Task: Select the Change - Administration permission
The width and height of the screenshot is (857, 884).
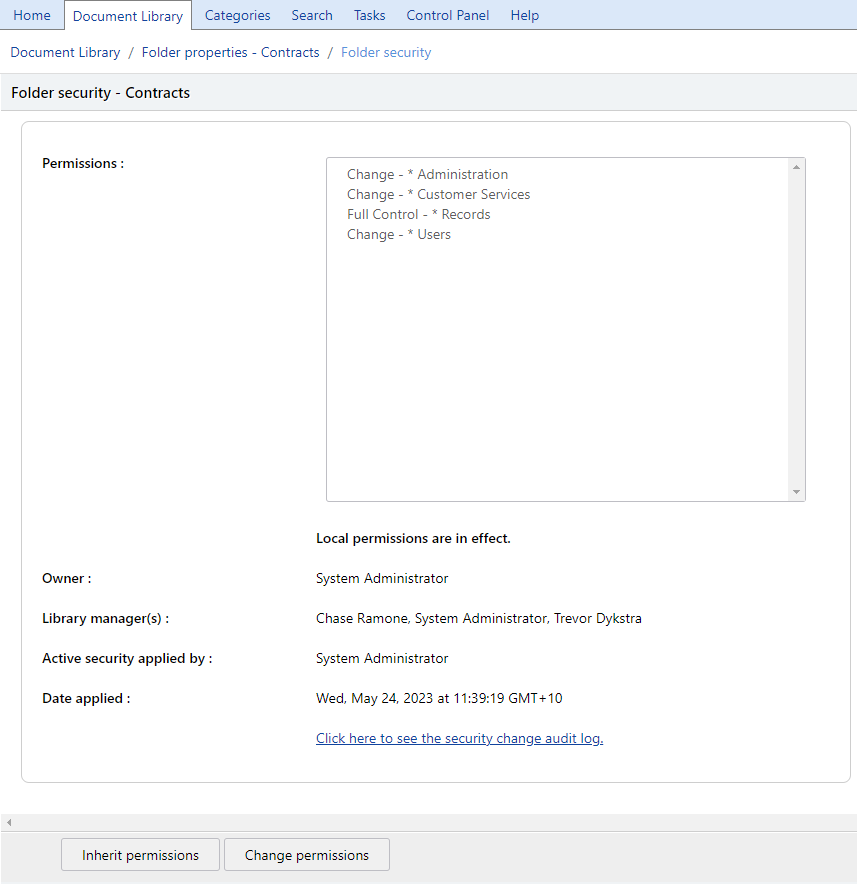Action: 427,174
